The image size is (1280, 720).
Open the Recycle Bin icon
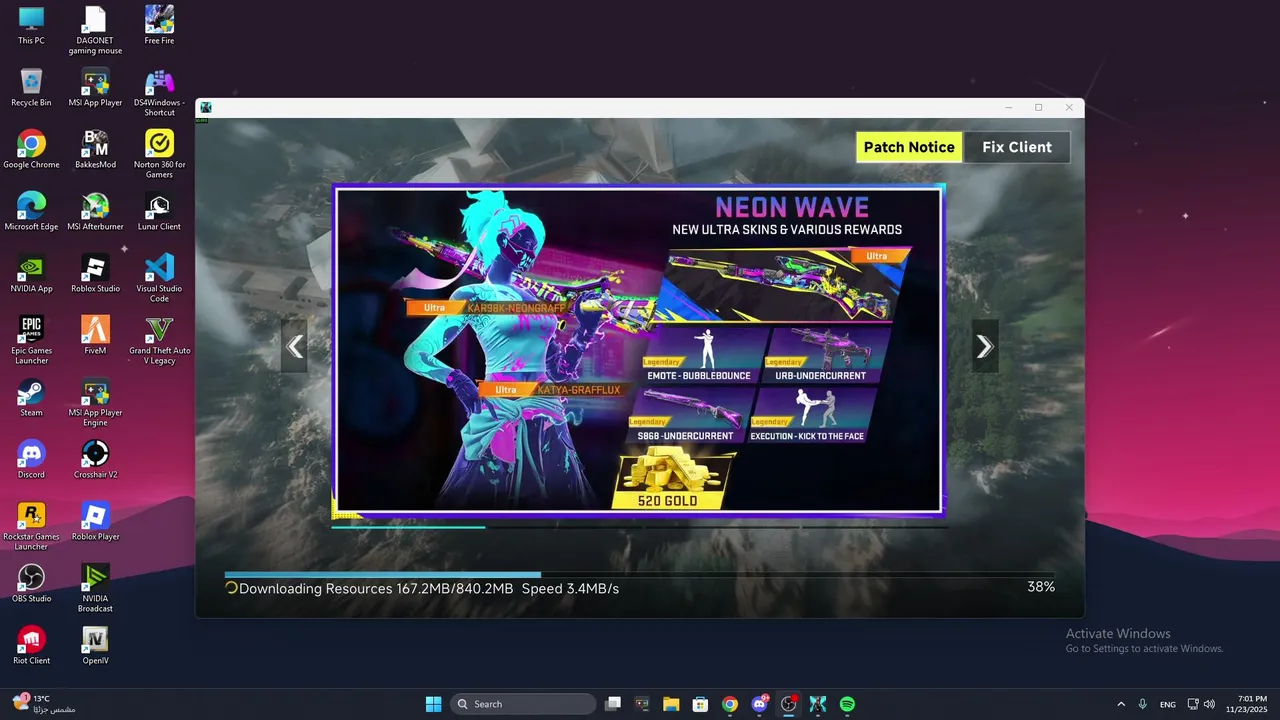(x=31, y=88)
